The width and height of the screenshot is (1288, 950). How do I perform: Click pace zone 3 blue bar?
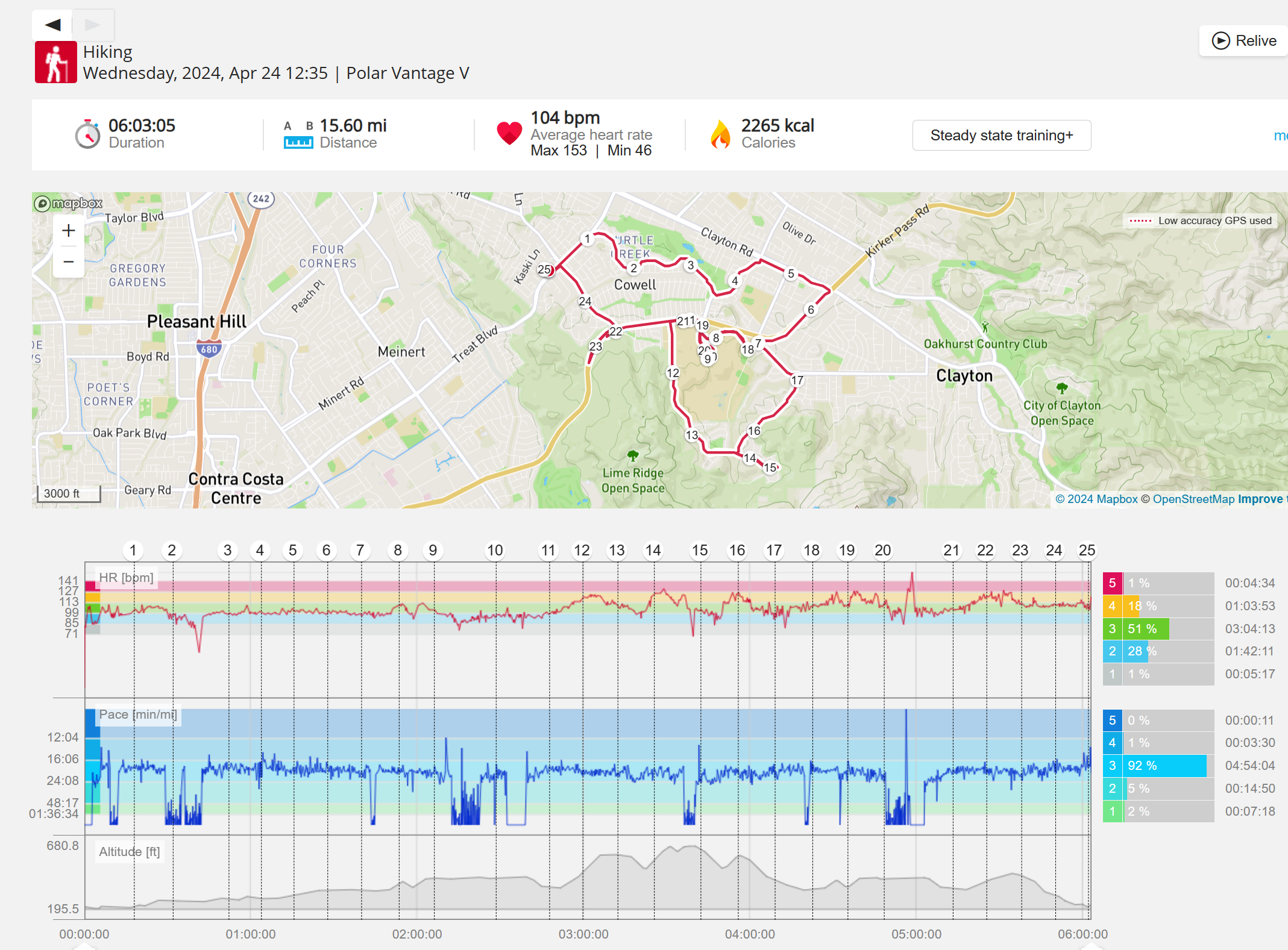pos(1165,766)
